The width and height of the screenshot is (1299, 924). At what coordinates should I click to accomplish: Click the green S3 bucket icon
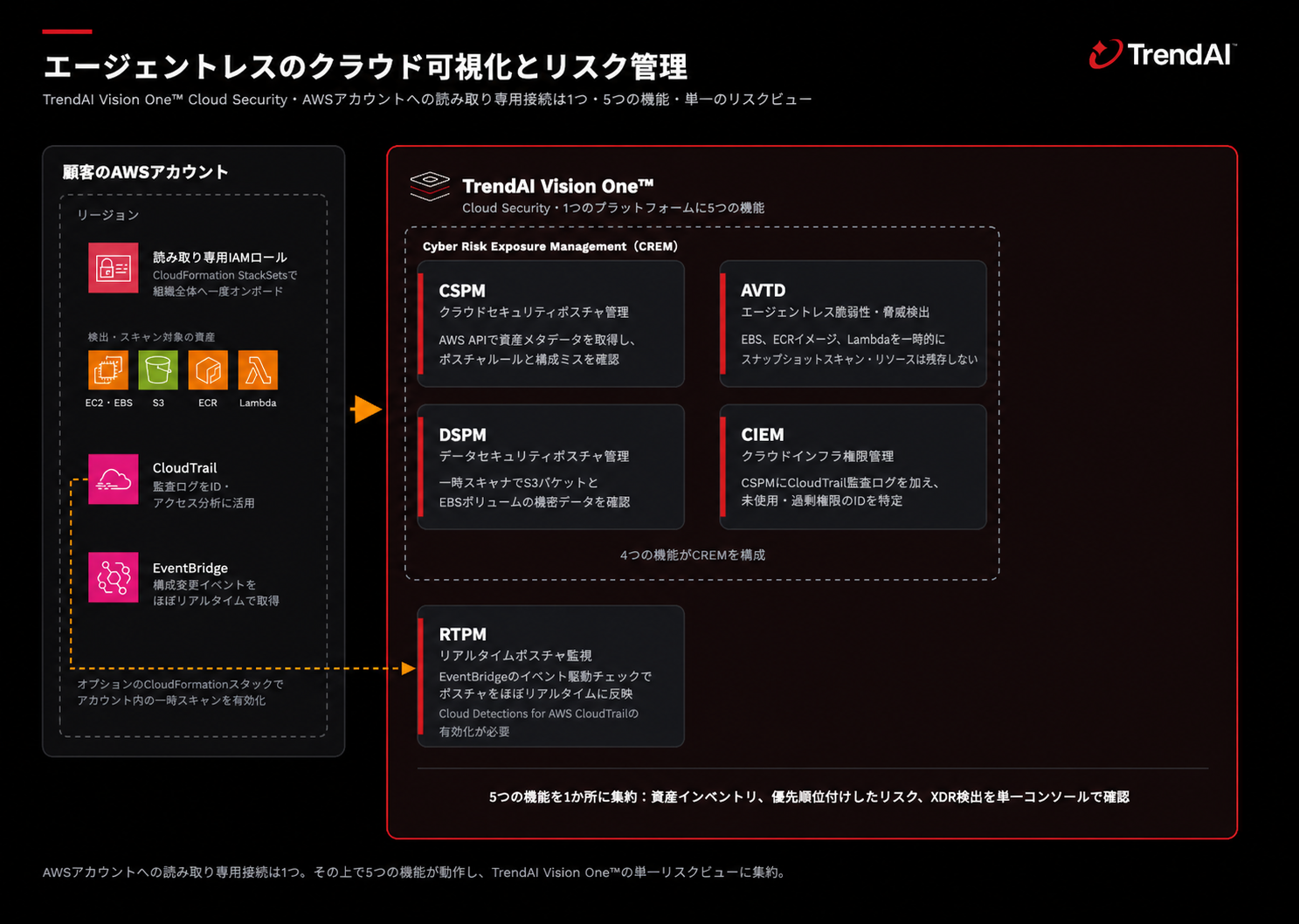click(x=158, y=369)
